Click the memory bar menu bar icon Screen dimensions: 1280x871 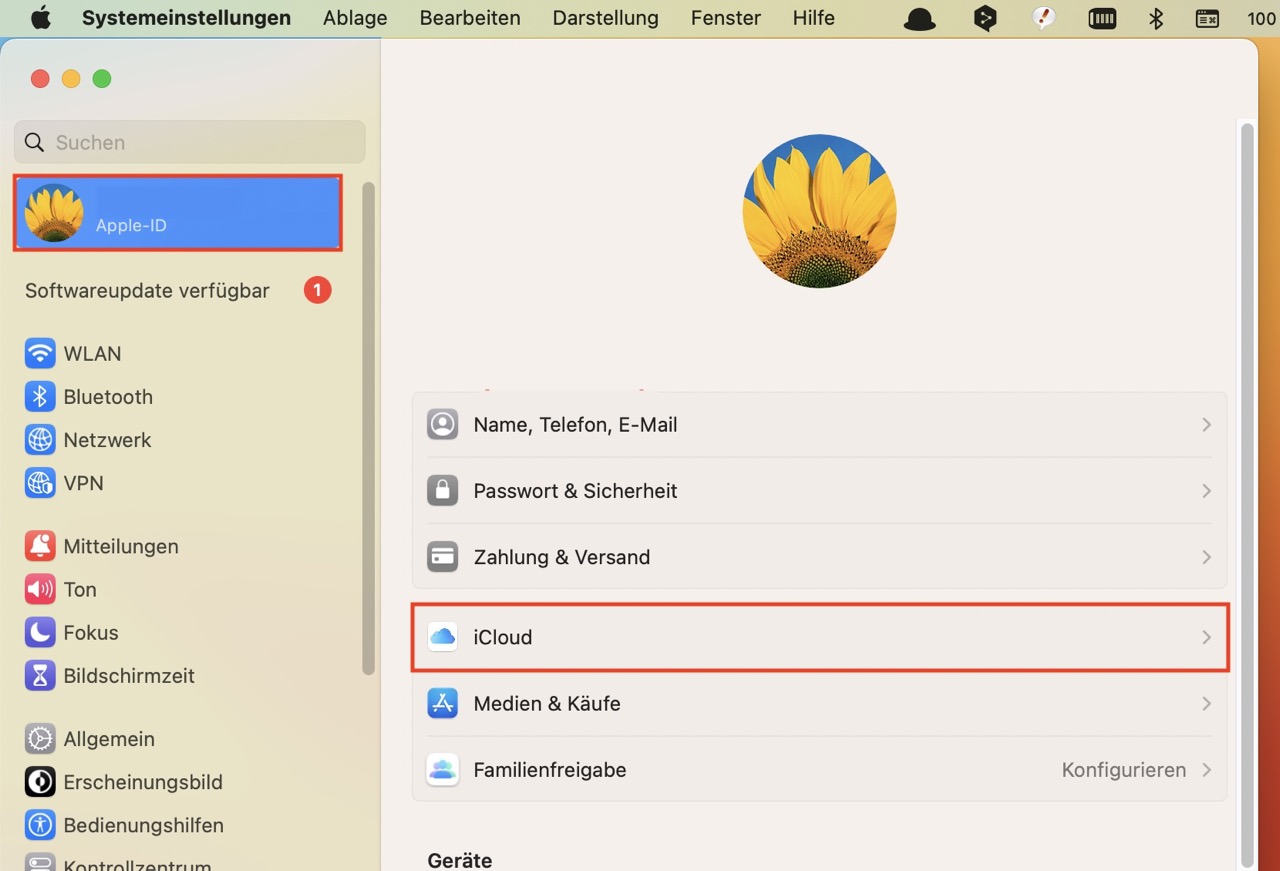click(1102, 18)
